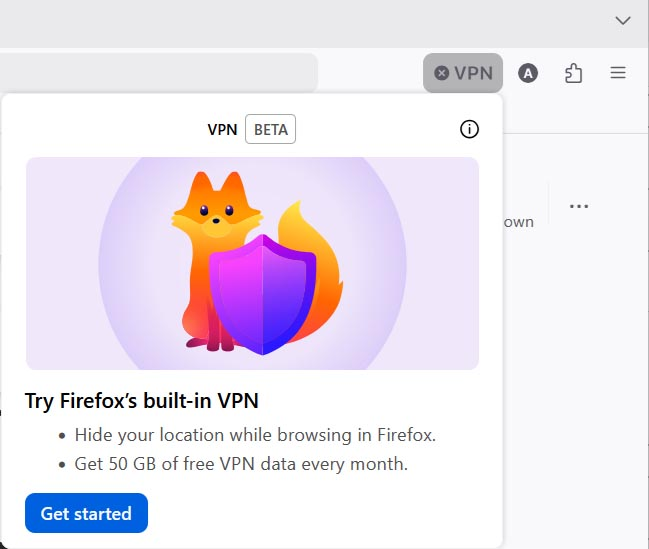Click the VPN title in the panel header

point(222,130)
